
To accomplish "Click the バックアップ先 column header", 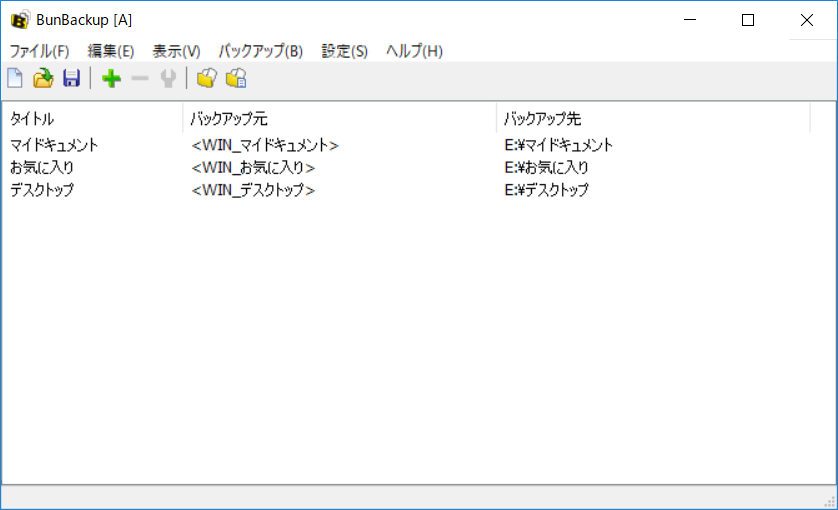I will pyautogui.click(x=654, y=119).
